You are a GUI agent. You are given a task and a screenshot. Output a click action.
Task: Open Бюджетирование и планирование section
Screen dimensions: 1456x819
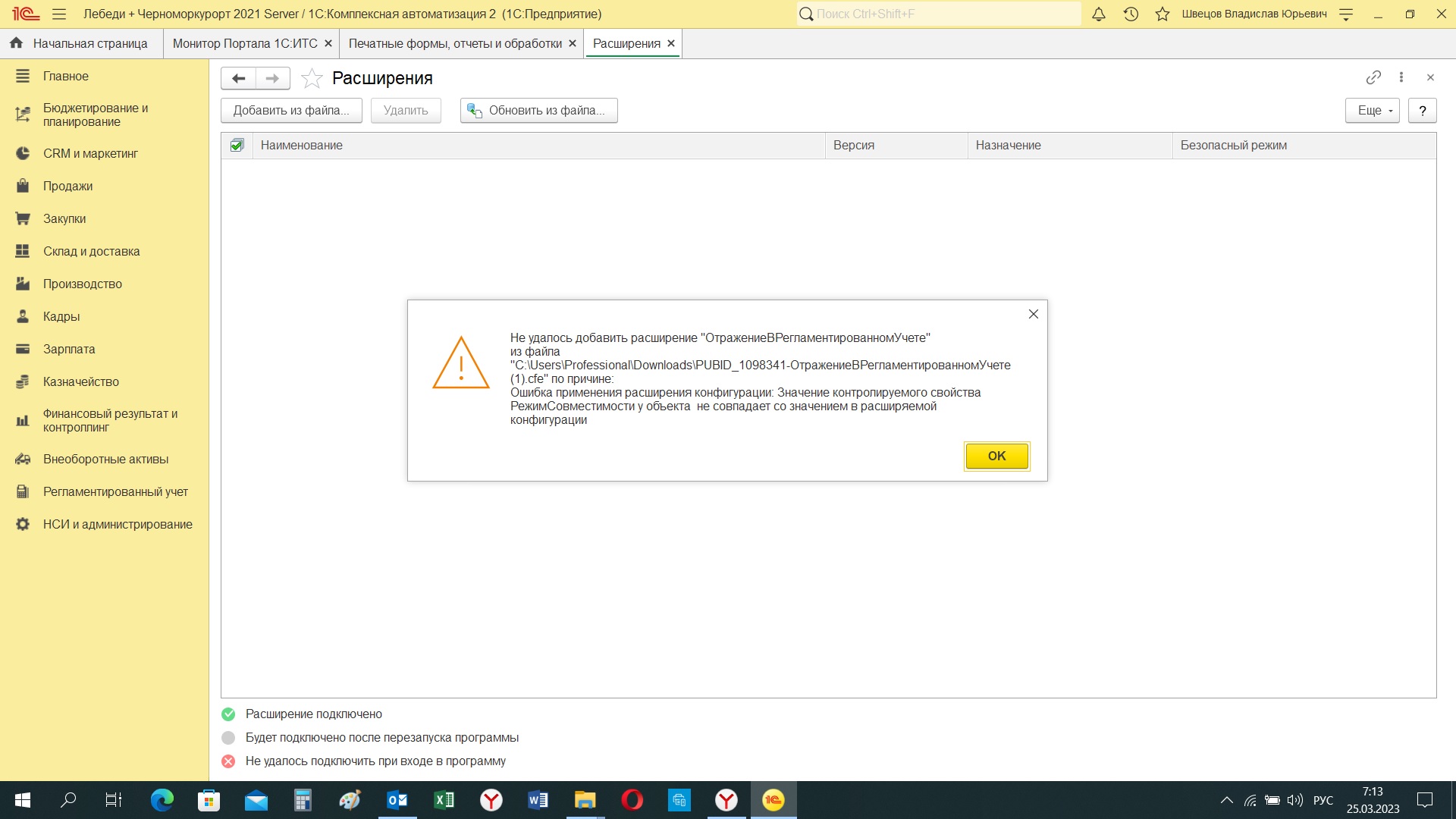point(104,115)
